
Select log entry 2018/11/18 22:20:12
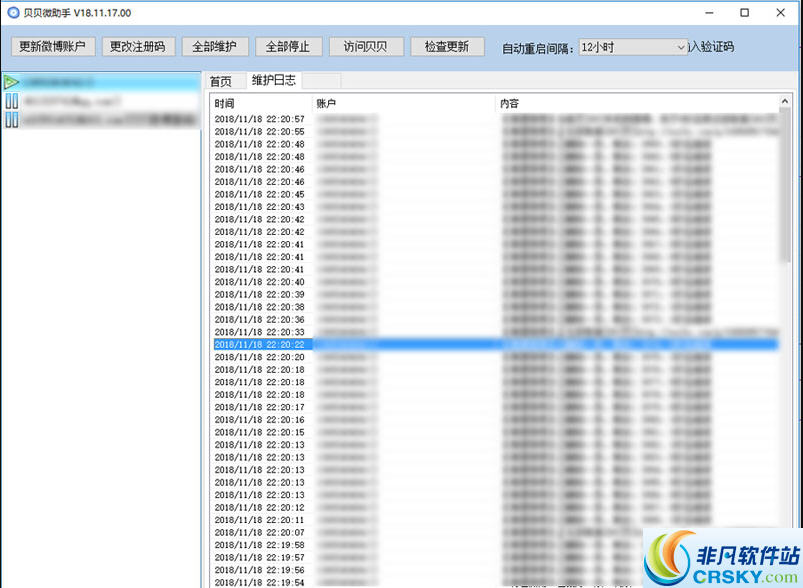495,508
